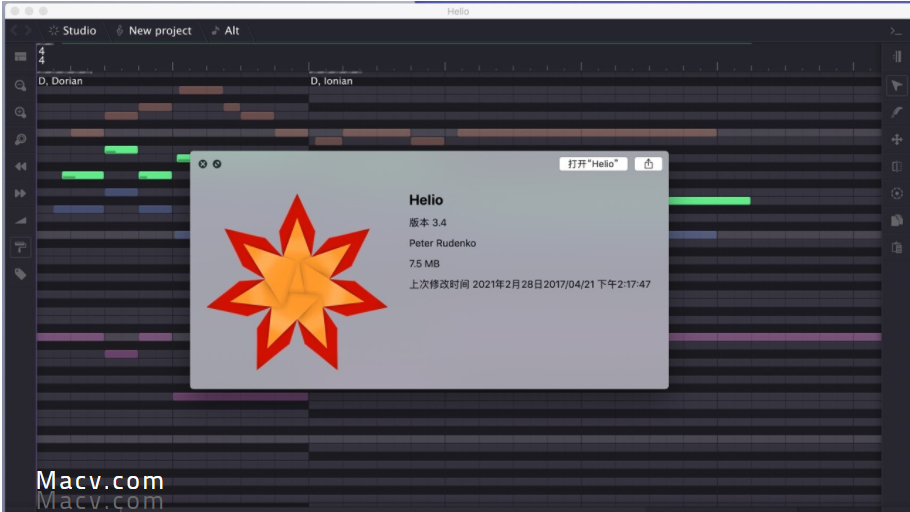Screen dimensions: 910x512
Task: Jump to previous anchor rewind icon
Action: [x=20, y=167]
